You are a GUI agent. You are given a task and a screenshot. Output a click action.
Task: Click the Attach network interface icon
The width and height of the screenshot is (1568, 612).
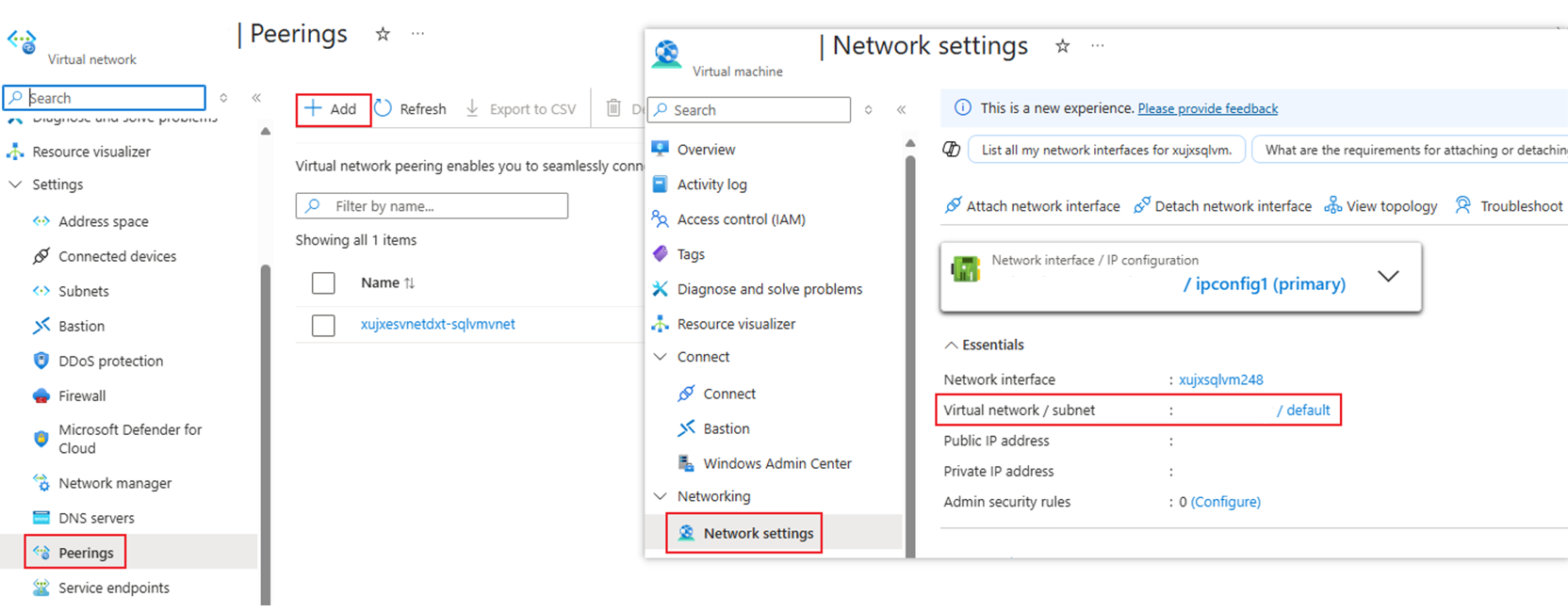954,205
